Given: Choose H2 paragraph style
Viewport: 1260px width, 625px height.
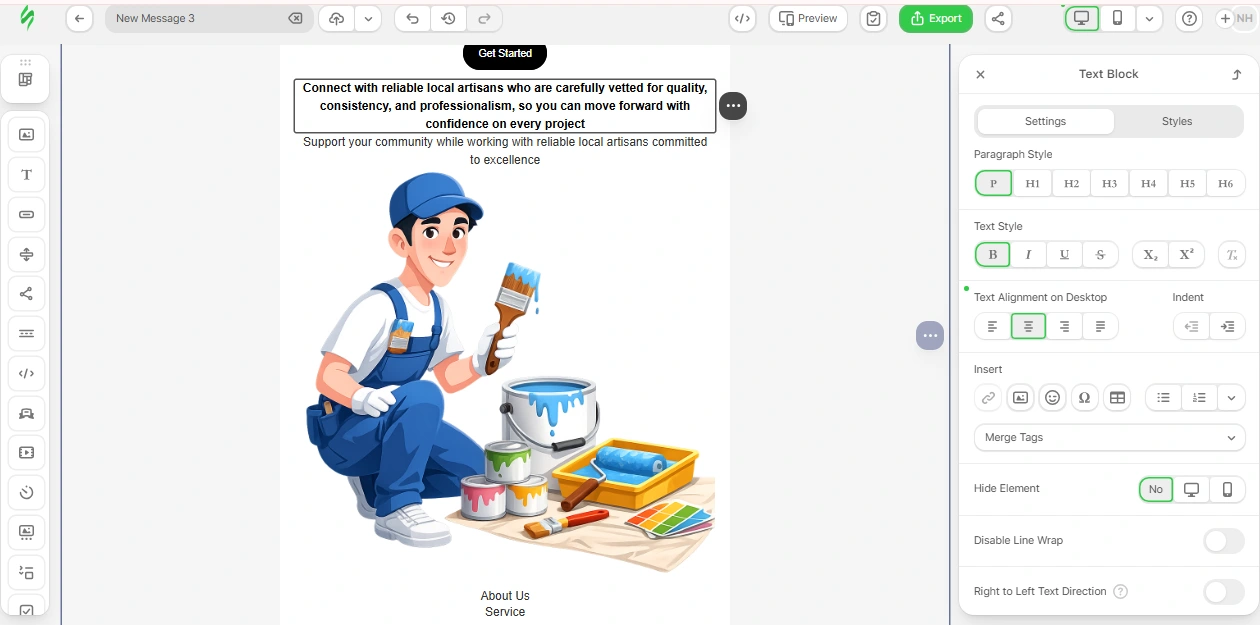Looking at the screenshot, I should [x=1071, y=184].
